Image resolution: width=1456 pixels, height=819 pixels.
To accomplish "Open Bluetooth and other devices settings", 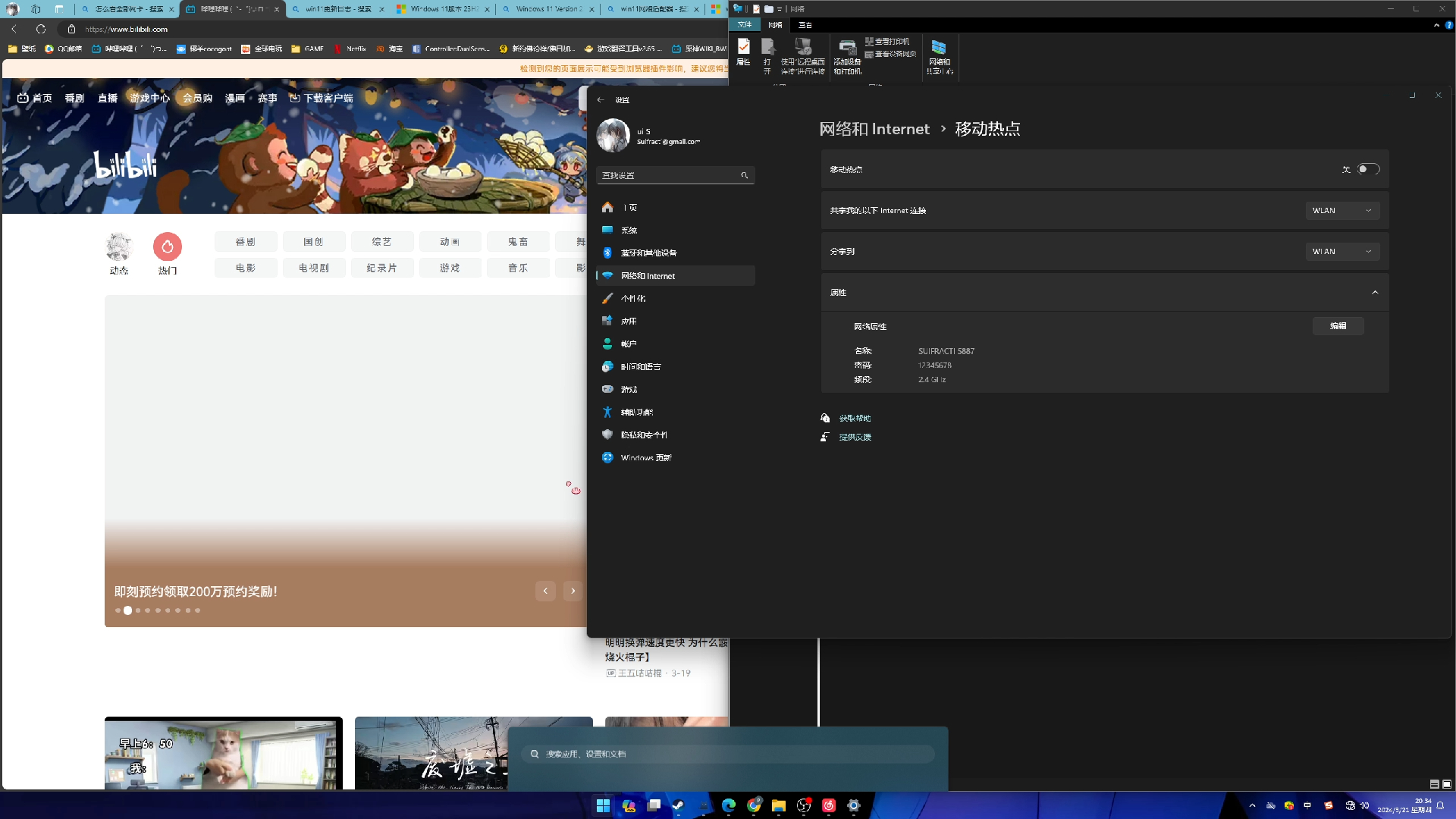I will (675, 253).
